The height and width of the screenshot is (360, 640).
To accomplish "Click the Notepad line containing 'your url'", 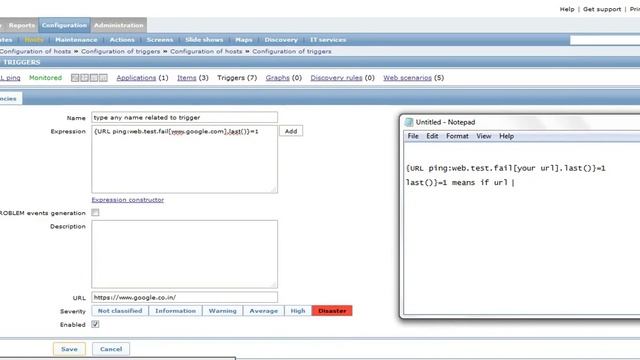I will 506,168.
